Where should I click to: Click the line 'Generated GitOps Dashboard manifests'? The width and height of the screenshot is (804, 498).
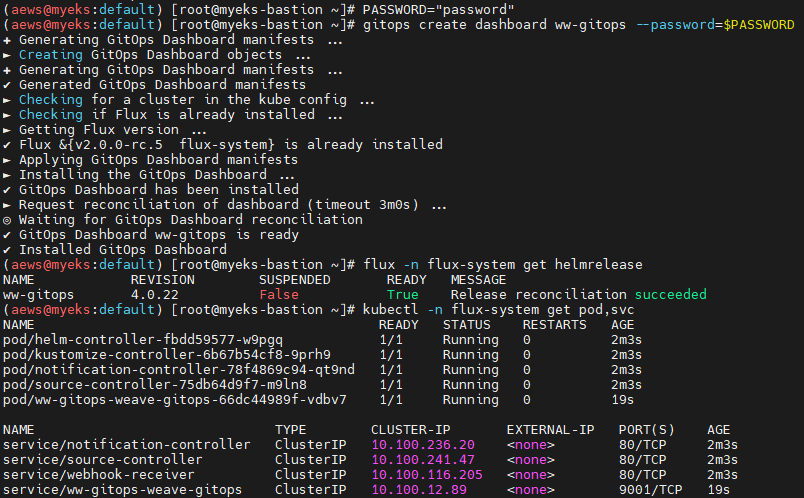[162, 85]
